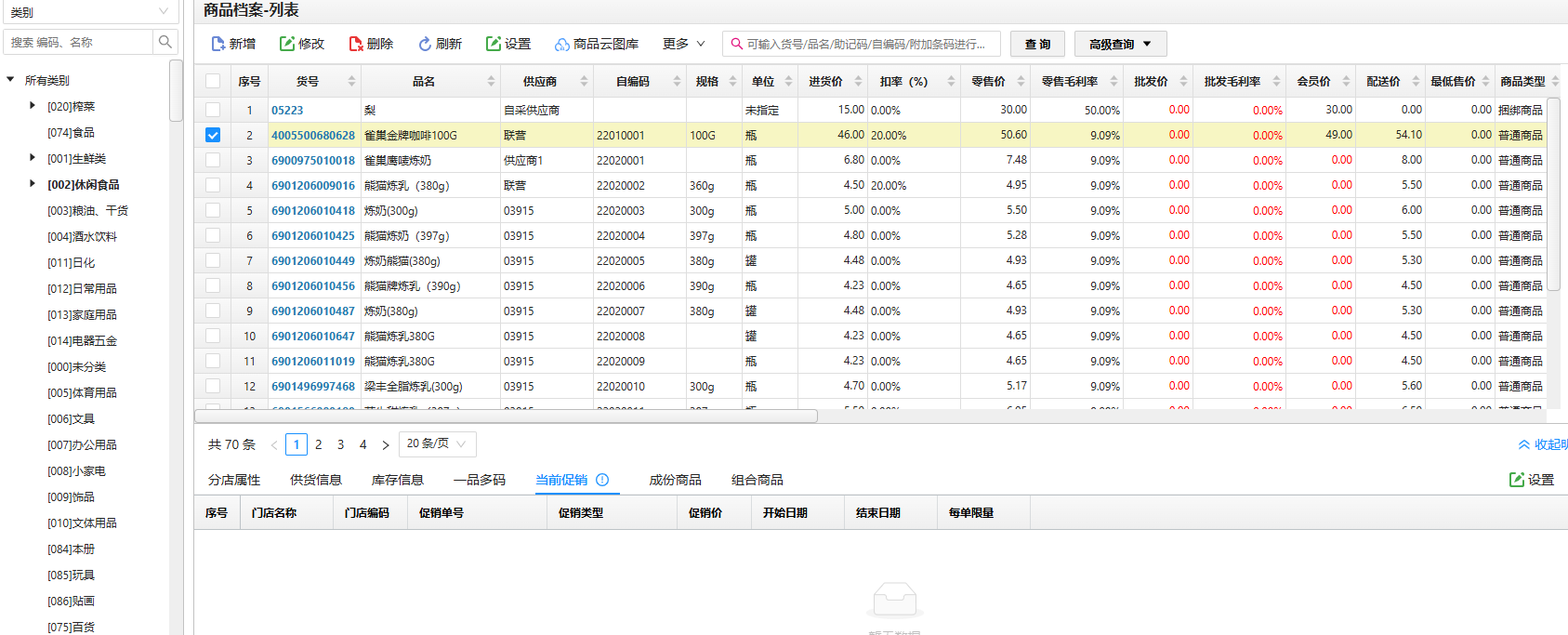Check the row for 6901206010418
Image resolution: width=1568 pixels, height=635 pixels.
tap(213, 210)
